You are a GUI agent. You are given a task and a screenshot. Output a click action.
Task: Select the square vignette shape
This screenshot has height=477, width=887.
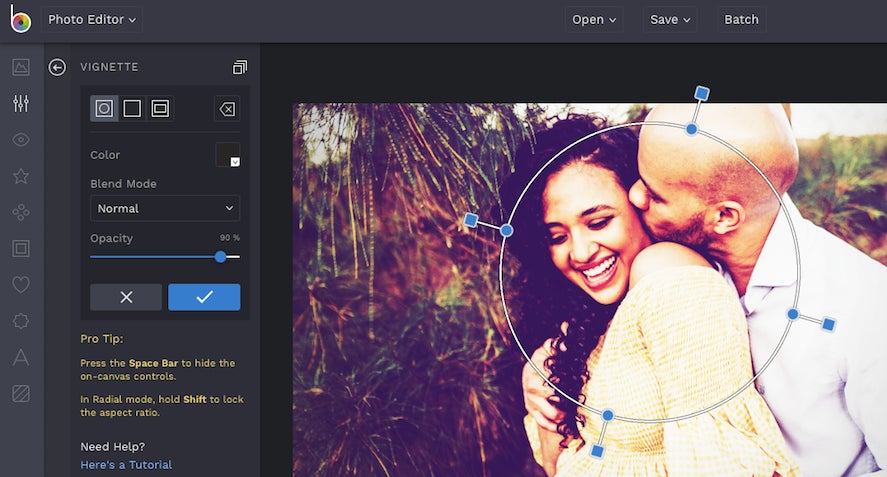tap(132, 109)
